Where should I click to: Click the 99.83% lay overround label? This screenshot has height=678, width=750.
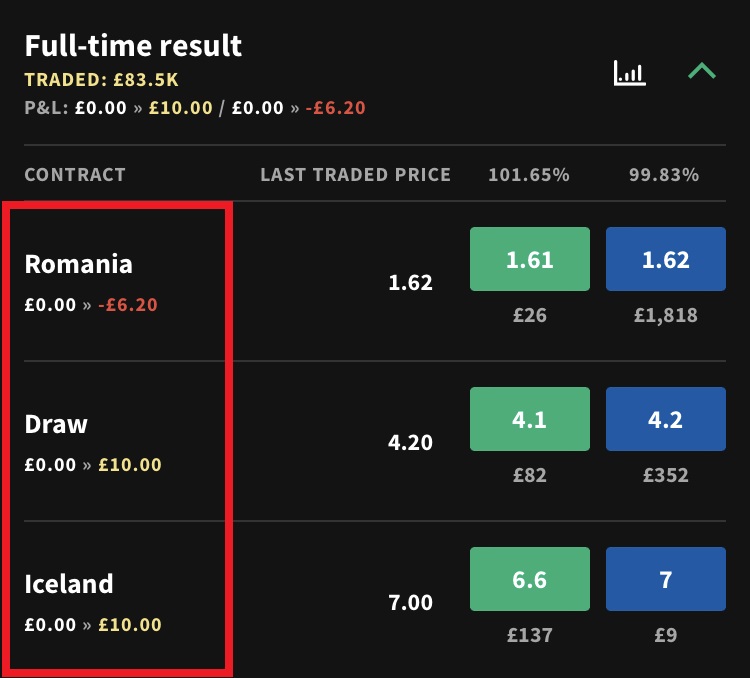[664, 175]
